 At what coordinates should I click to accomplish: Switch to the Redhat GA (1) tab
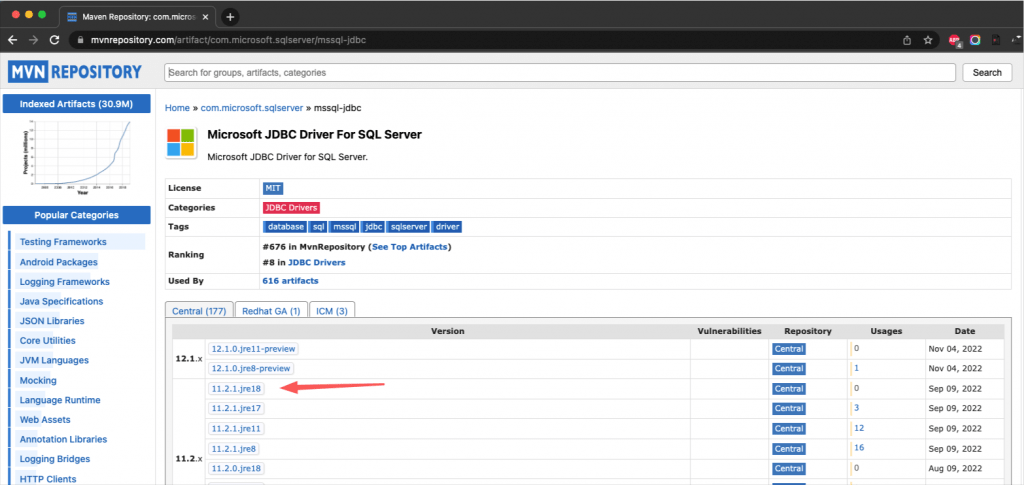pos(271,311)
